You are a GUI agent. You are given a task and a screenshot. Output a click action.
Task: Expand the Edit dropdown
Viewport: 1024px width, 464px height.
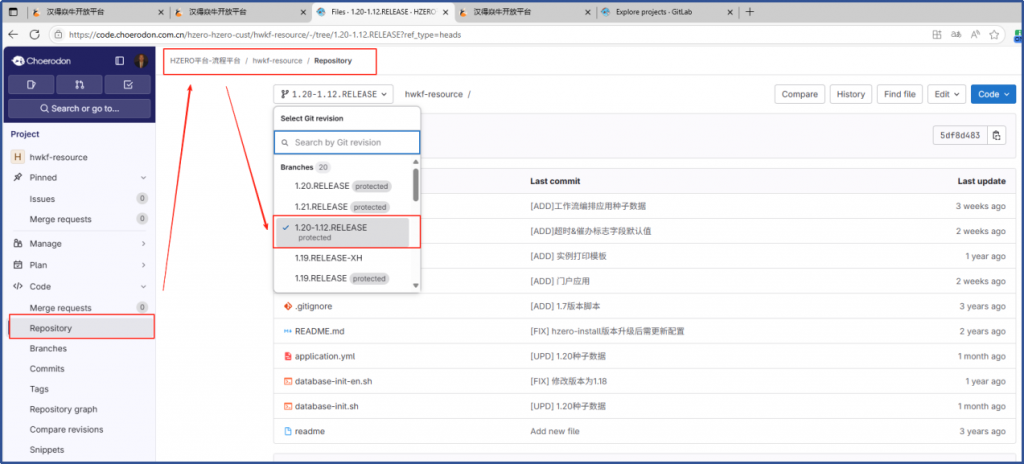point(945,94)
